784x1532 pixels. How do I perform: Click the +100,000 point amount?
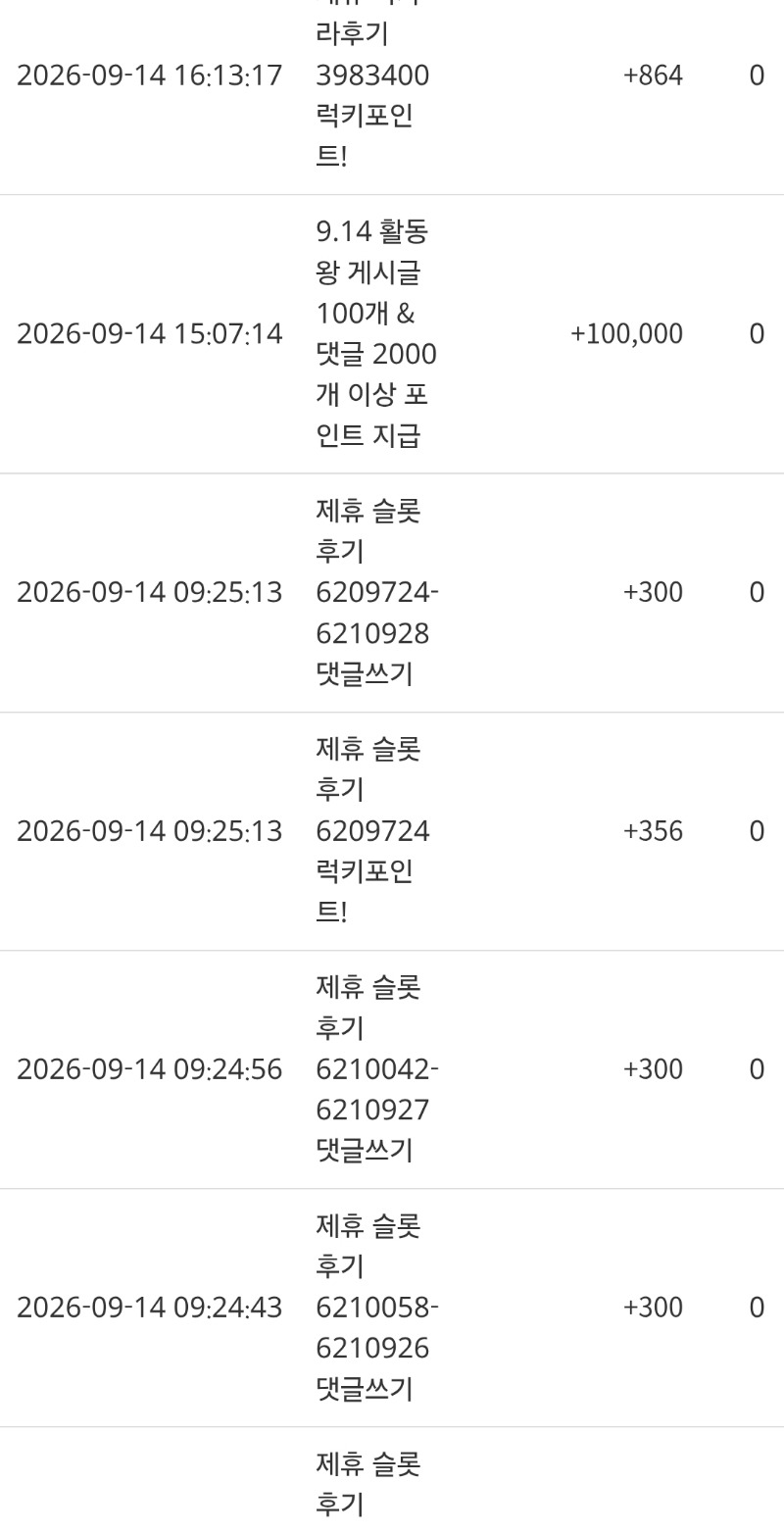[x=626, y=334]
